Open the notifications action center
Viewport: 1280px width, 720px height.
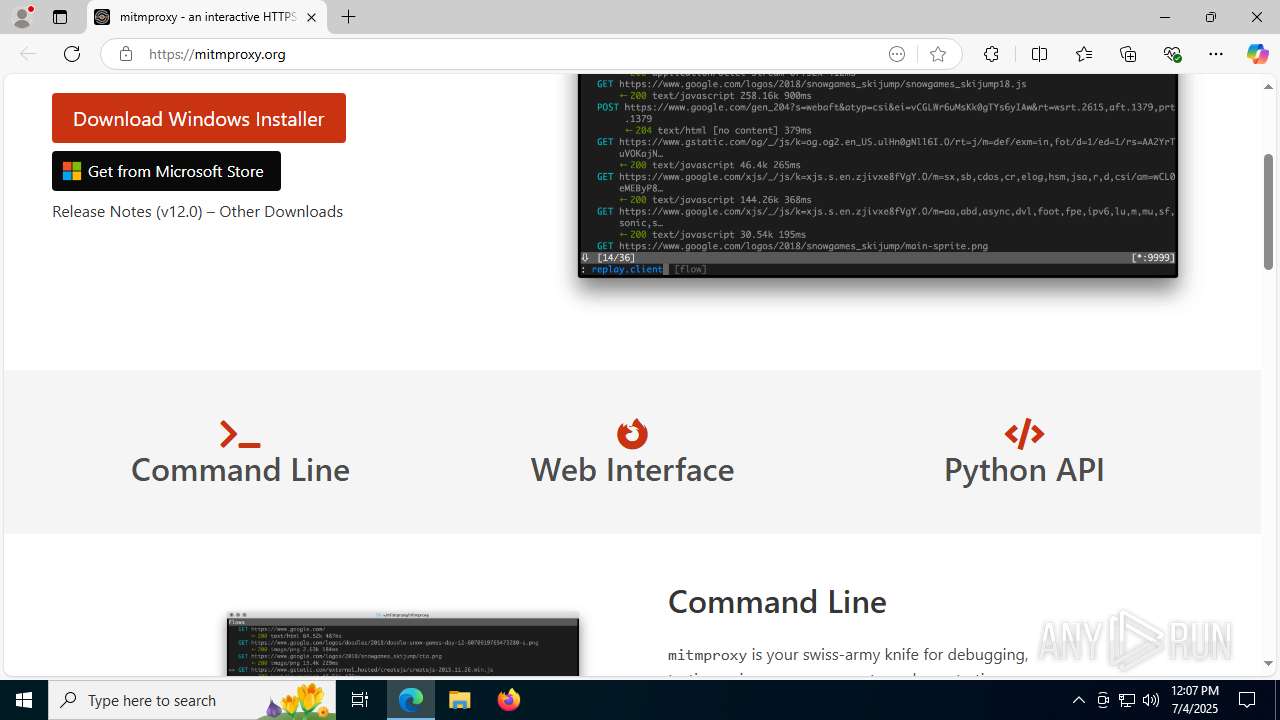tap(1248, 700)
